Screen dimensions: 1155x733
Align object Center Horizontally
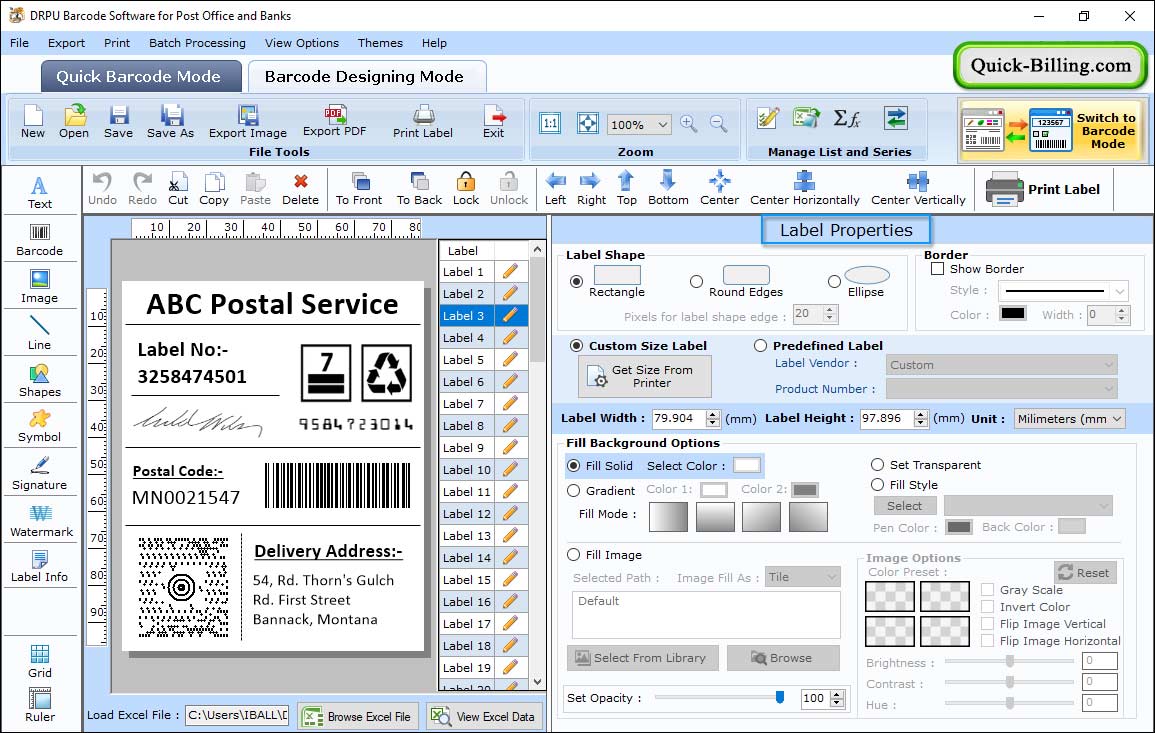[x=804, y=189]
